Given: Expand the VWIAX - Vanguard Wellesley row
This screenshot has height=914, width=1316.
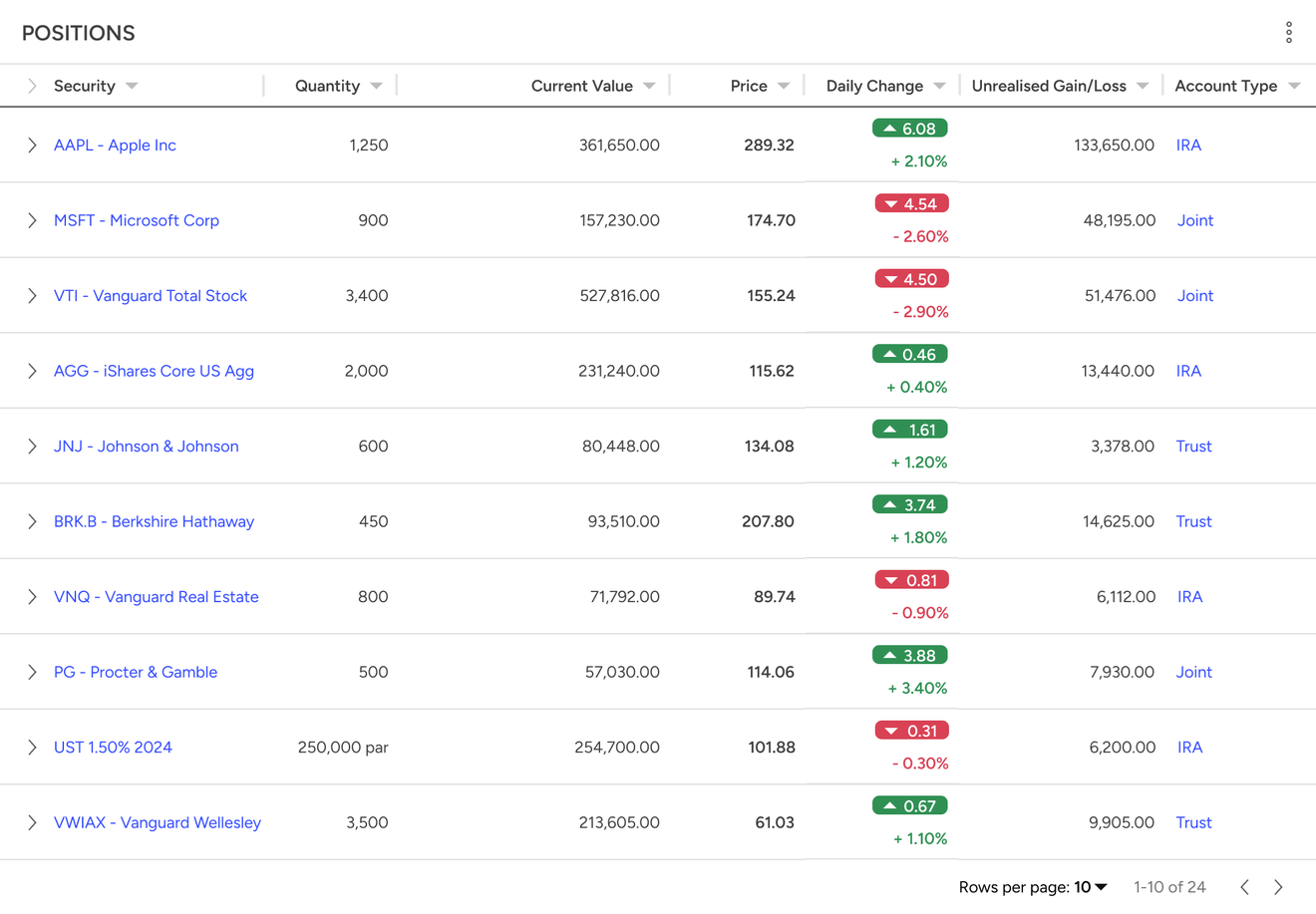Looking at the screenshot, I should 32,822.
